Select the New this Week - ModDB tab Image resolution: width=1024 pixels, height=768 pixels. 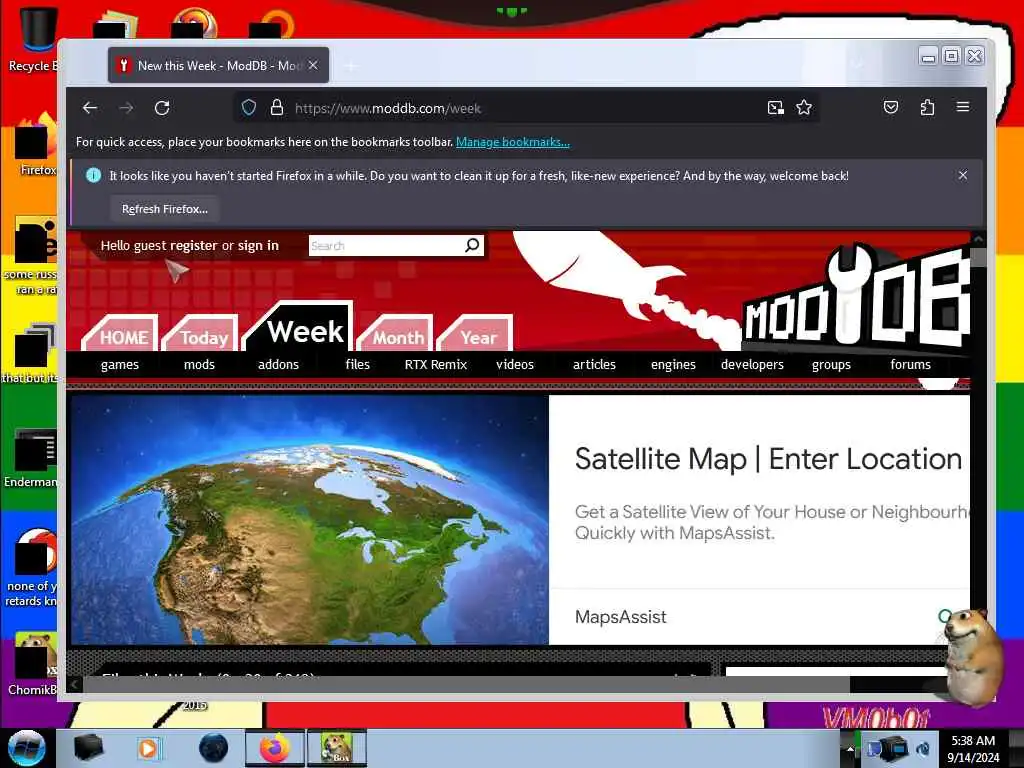pyautogui.click(x=218, y=65)
